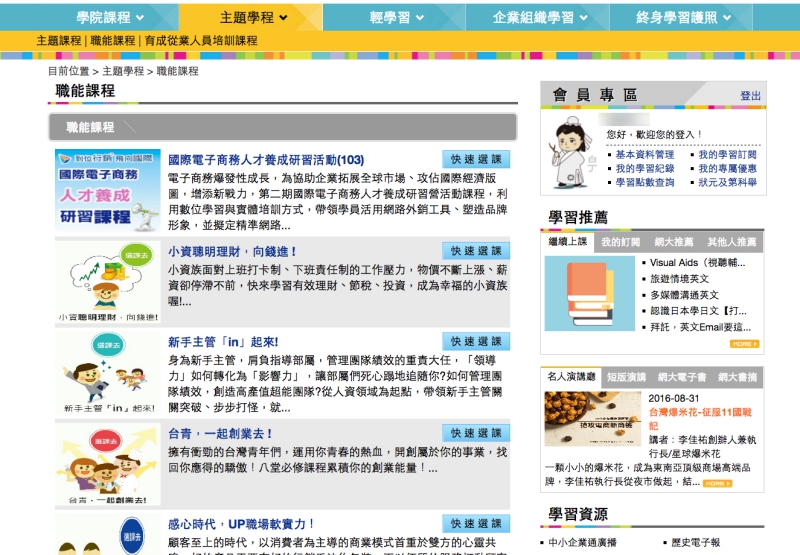The height and width of the screenshot is (555, 800).
Task: Open 我的專屬優惠 in member area
Action: pos(728,168)
